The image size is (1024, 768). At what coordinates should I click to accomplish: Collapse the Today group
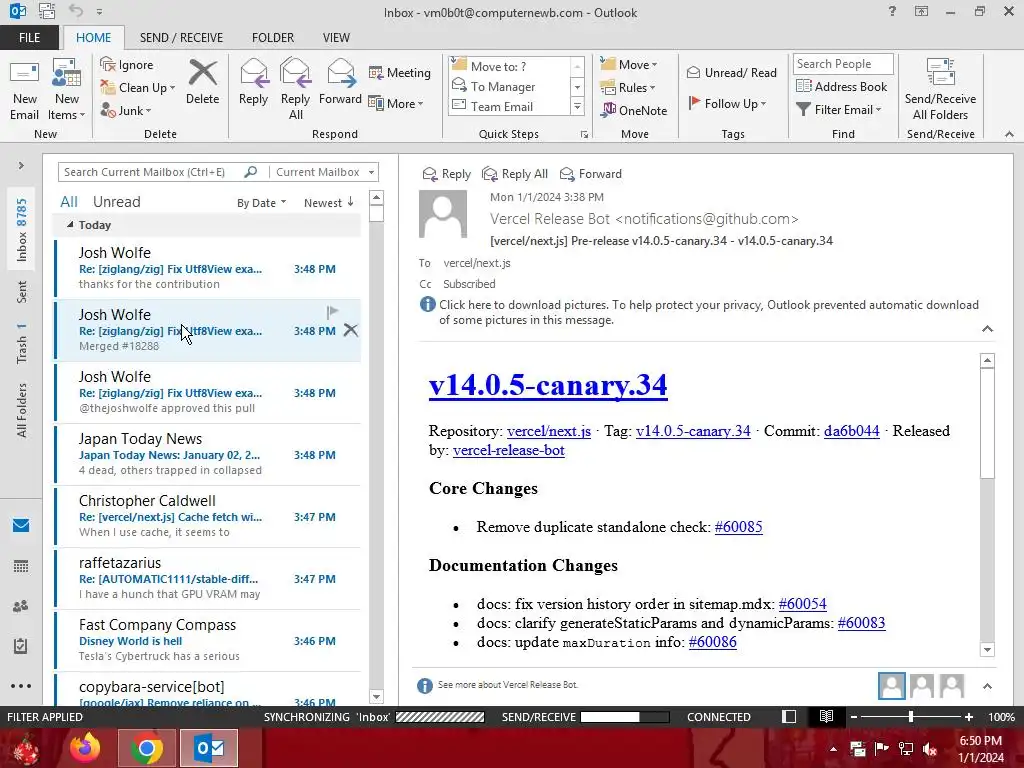tap(70, 225)
